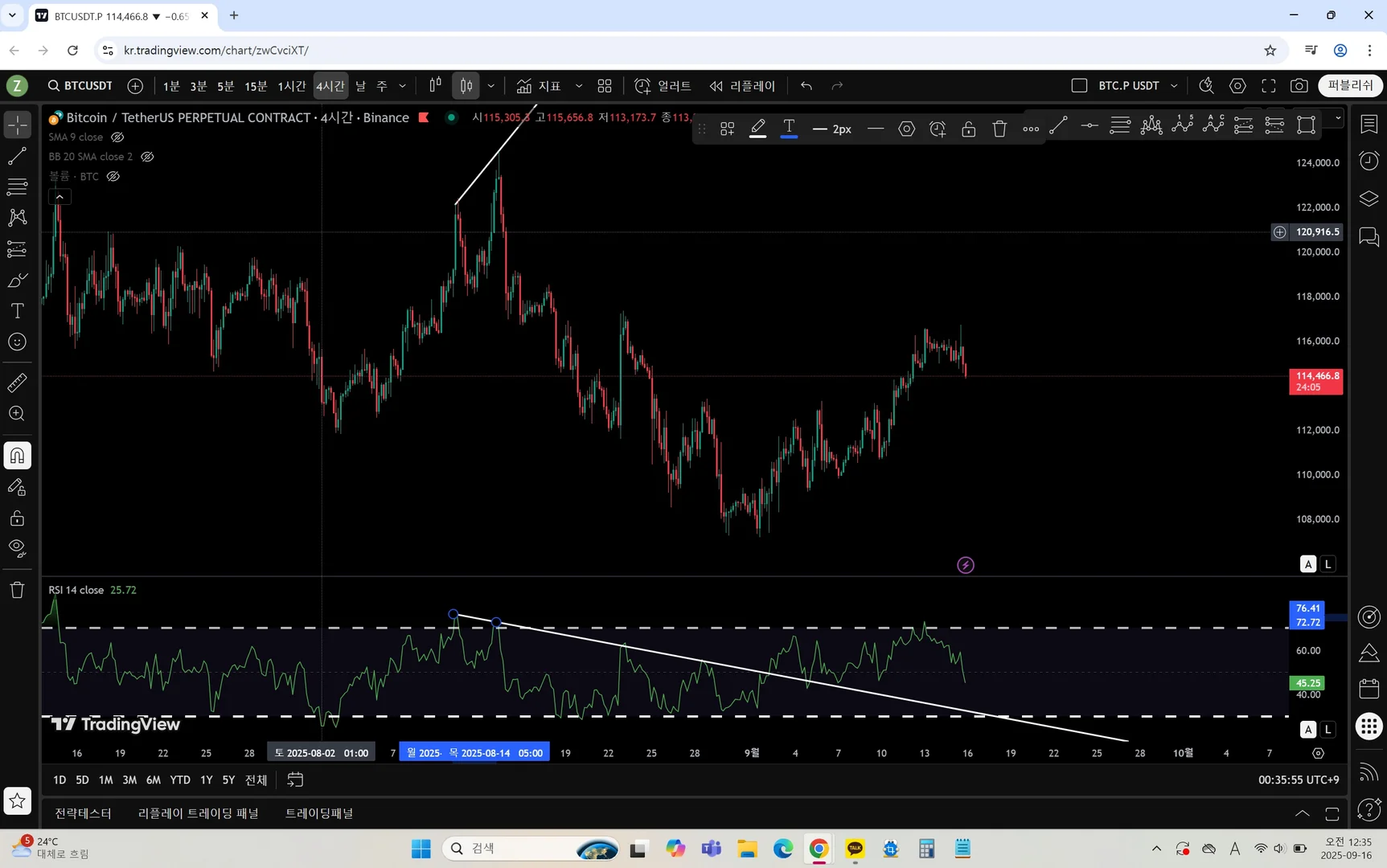The width and height of the screenshot is (1387, 868).
Task: Open the ruler measure tool
Action: pyautogui.click(x=17, y=383)
